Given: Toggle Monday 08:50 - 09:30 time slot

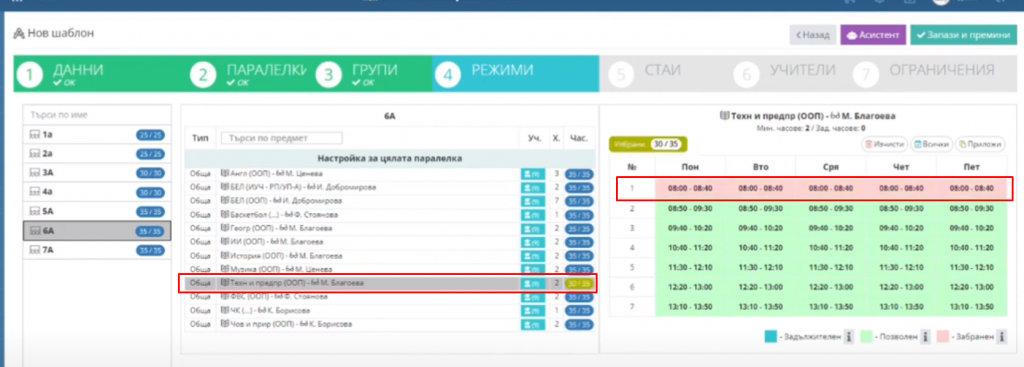Looking at the screenshot, I should coord(690,208).
